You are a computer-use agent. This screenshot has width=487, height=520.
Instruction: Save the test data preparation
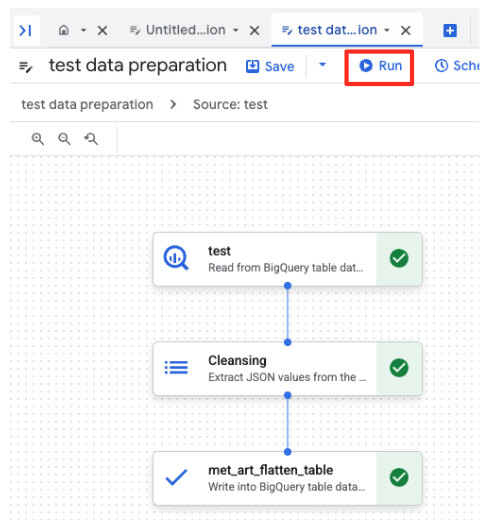coord(270,66)
